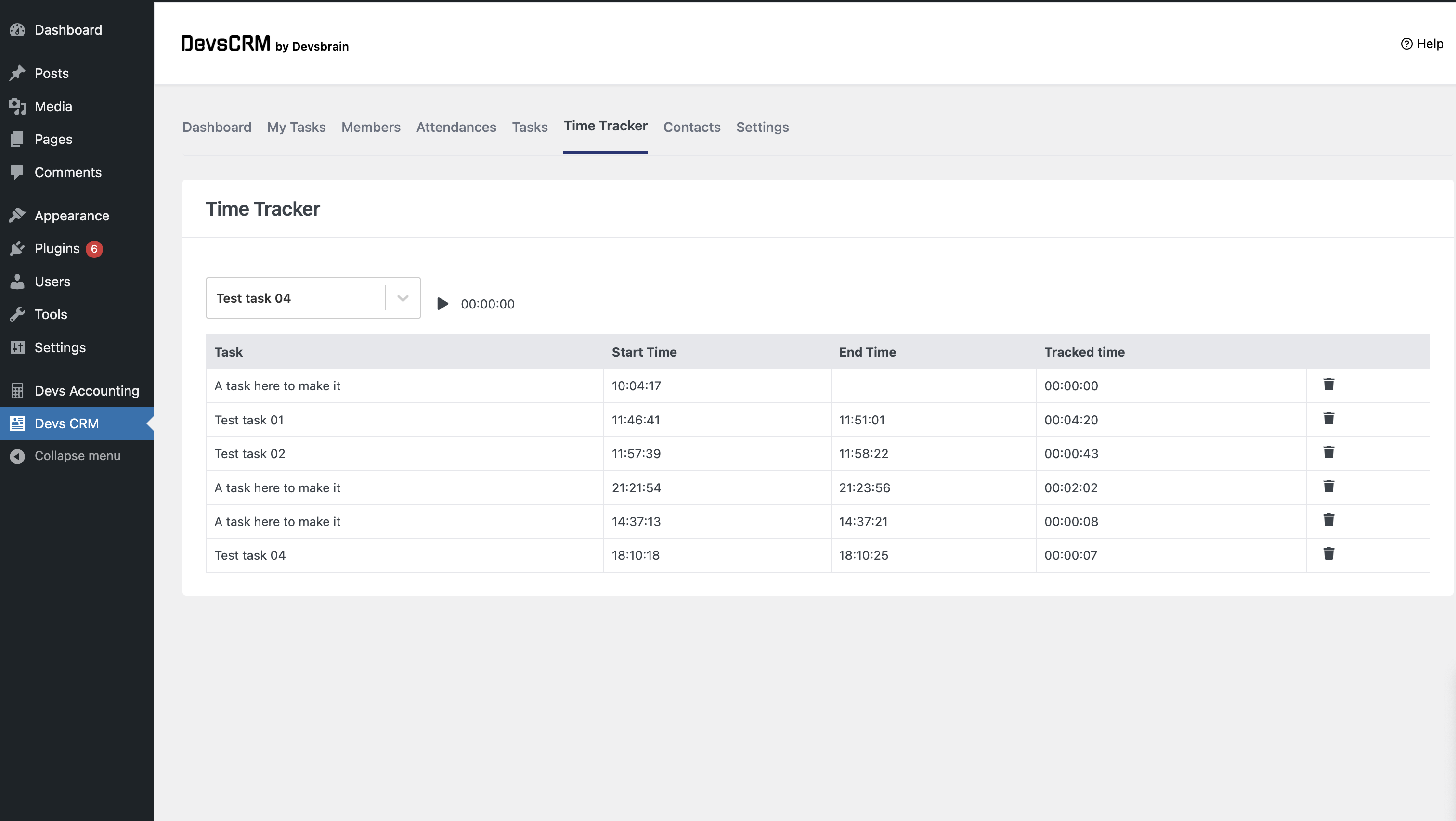Delete the Test task 02 time entry
The width and height of the screenshot is (1456, 821).
pos(1328,452)
